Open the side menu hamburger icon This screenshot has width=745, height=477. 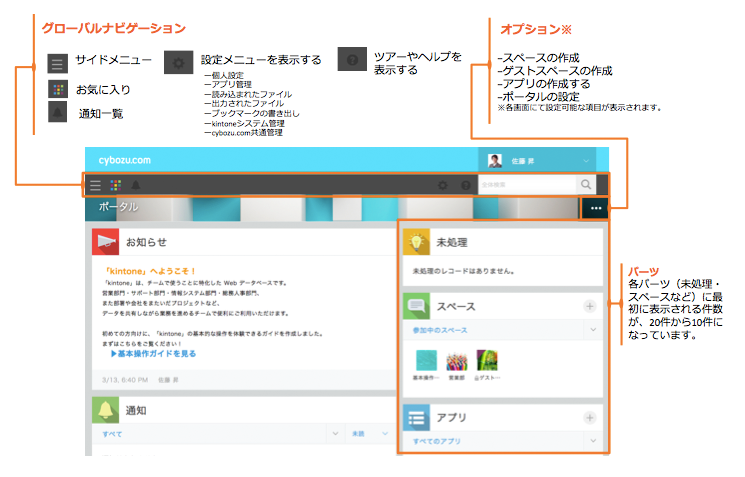point(96,185)
